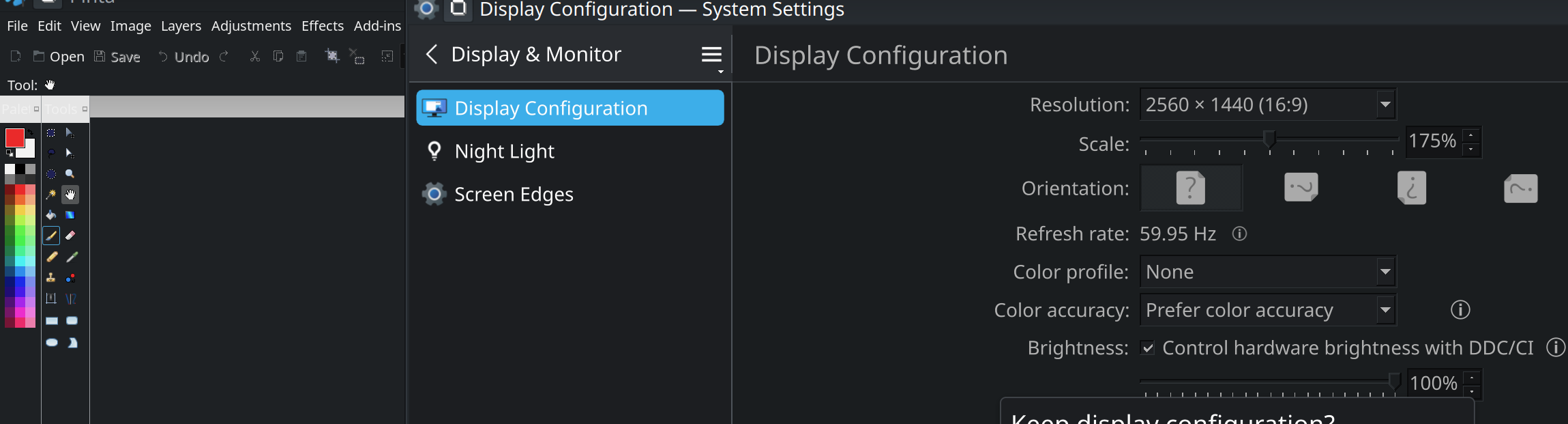Click the New image icon in Pinta toolbar

tap(16, 56)
